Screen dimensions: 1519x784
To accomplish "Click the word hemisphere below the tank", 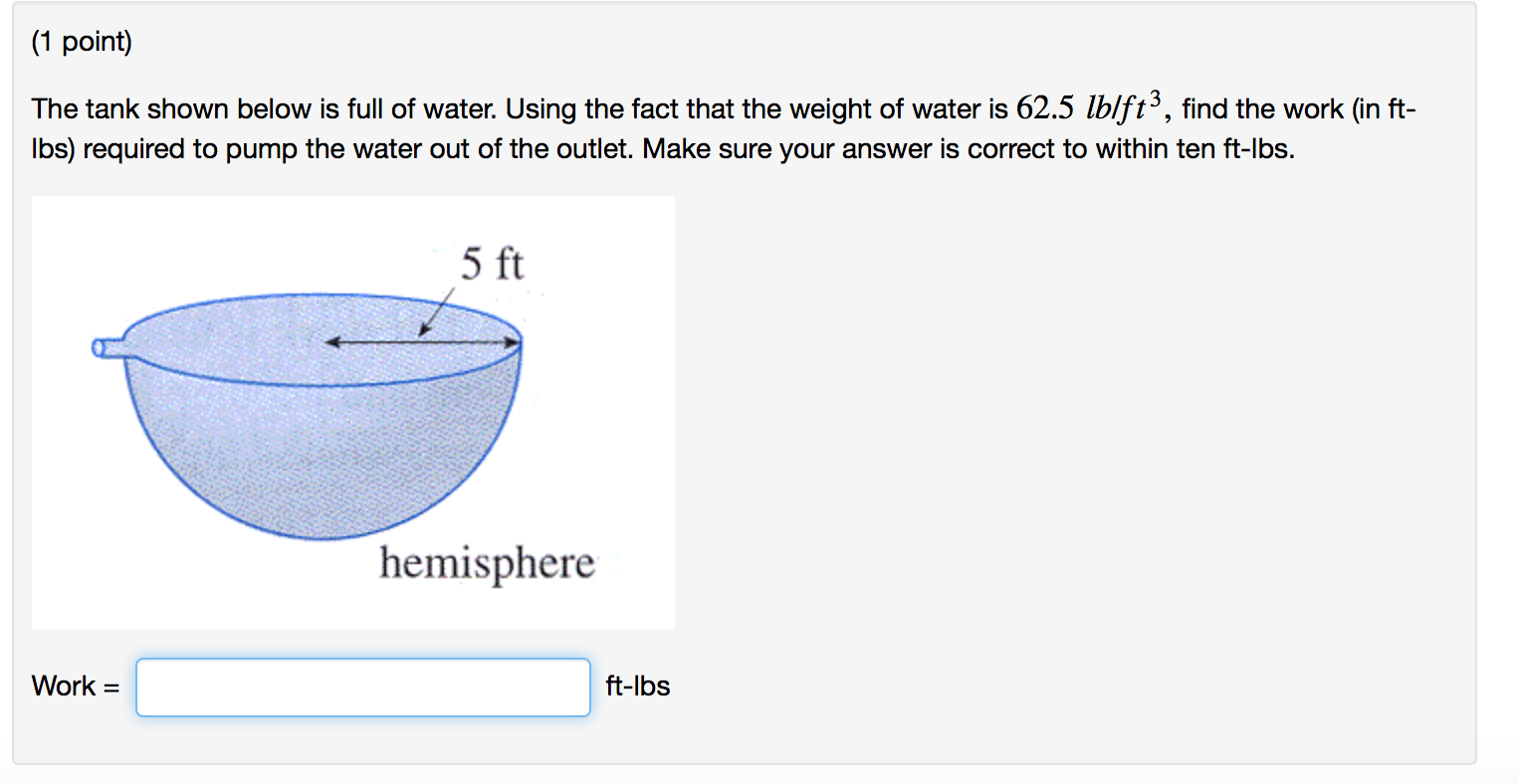I will click(x=487, y=563).
